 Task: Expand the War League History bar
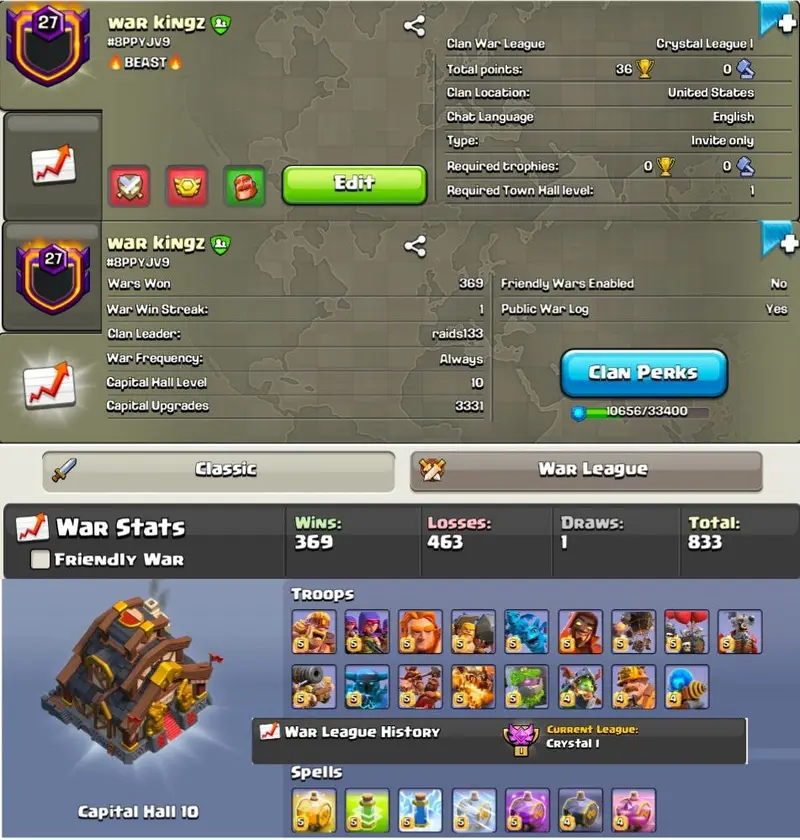(x=499, y=741)
